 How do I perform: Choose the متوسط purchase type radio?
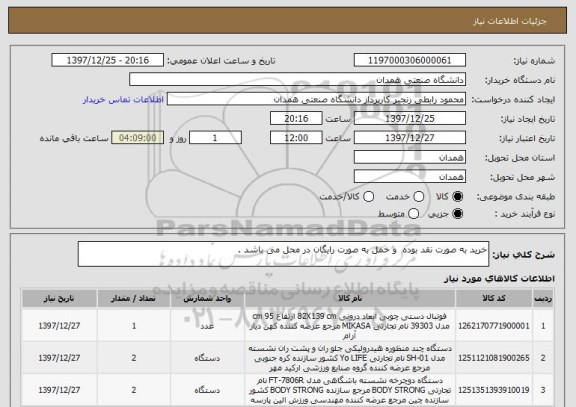[x=413, y=213]
